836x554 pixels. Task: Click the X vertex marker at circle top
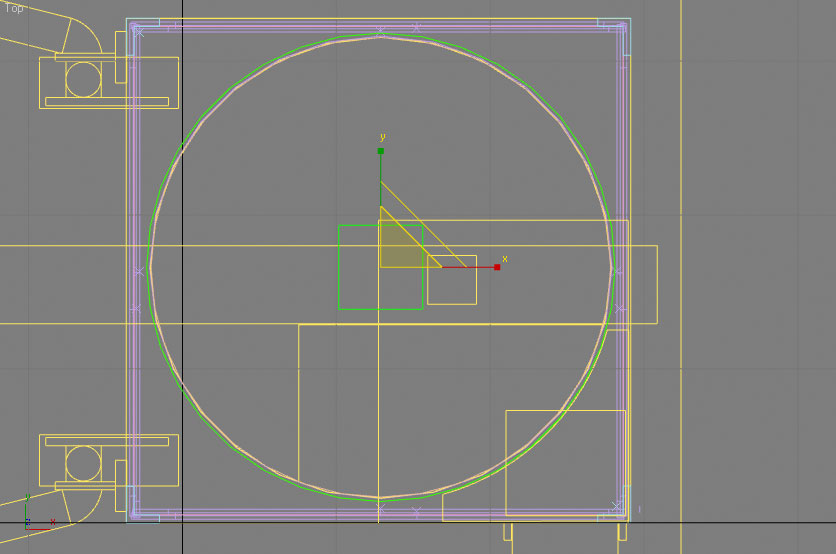coord(380,34)
